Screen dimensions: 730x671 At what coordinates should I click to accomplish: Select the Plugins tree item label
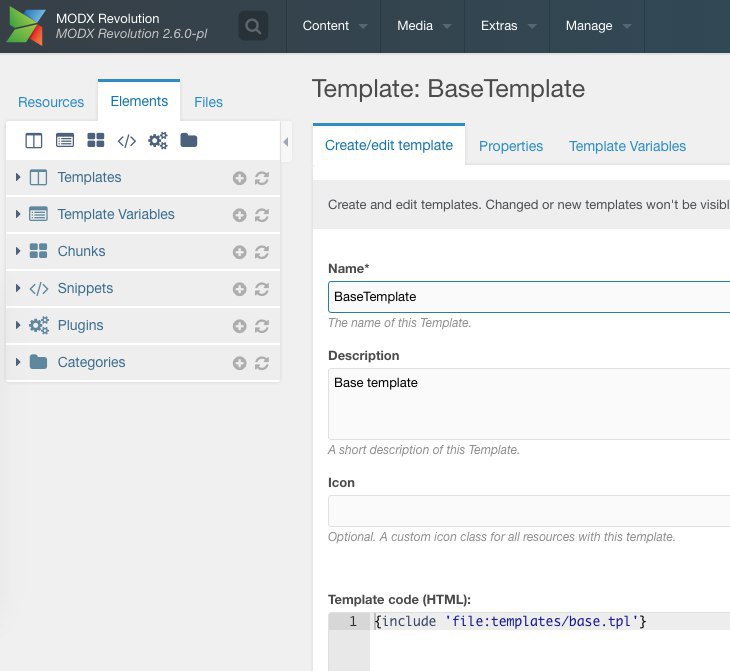point(81,325)
